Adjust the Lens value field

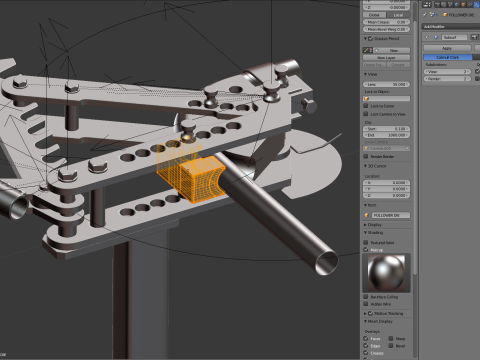point(386,84)
